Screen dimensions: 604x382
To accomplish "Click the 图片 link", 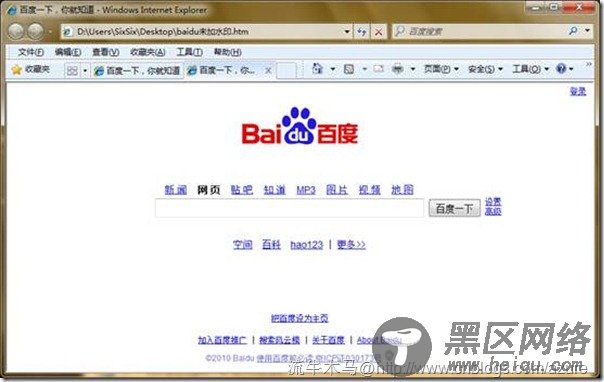I will pos(337,189).
